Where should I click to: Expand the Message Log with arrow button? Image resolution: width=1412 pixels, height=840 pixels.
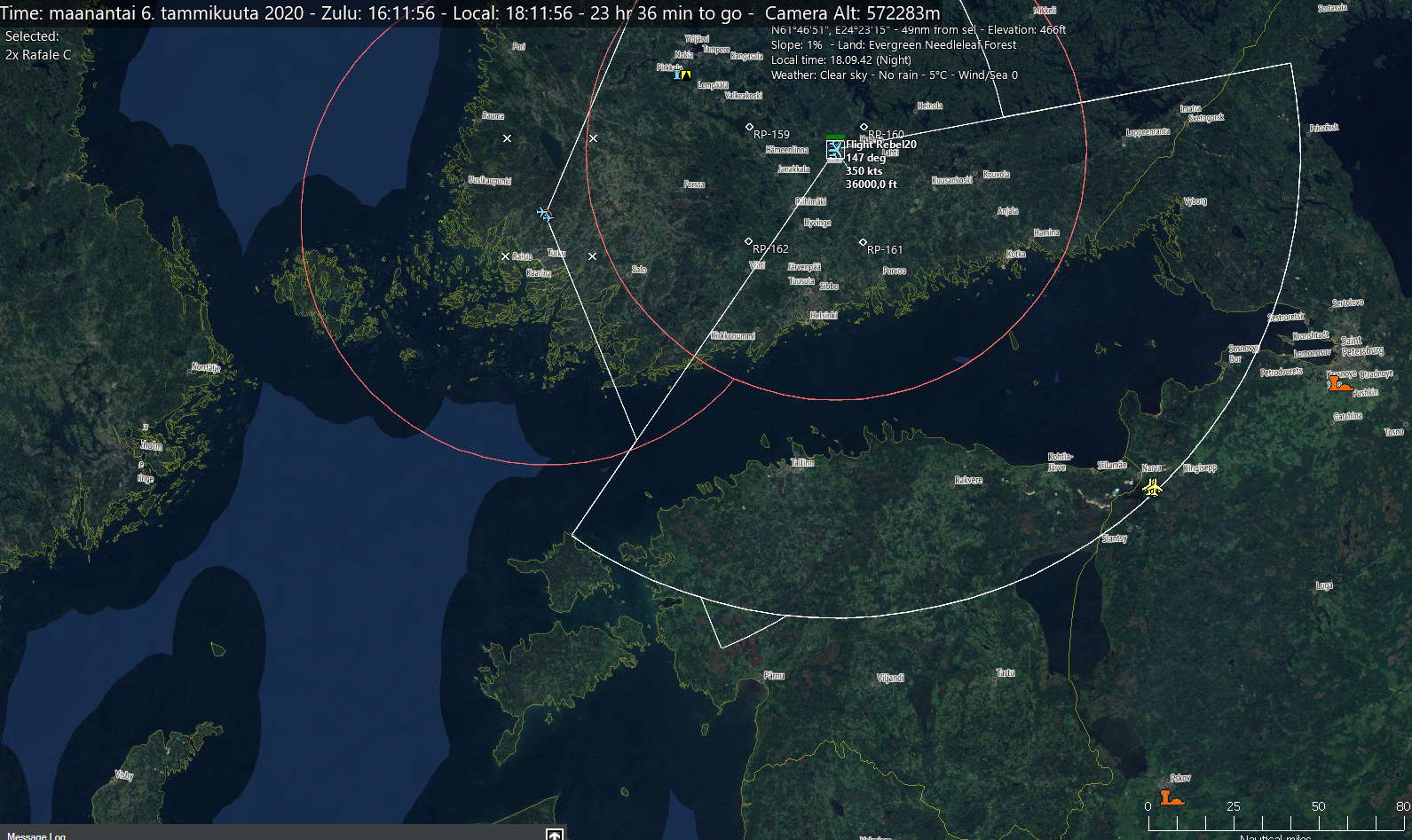[555, 834]
